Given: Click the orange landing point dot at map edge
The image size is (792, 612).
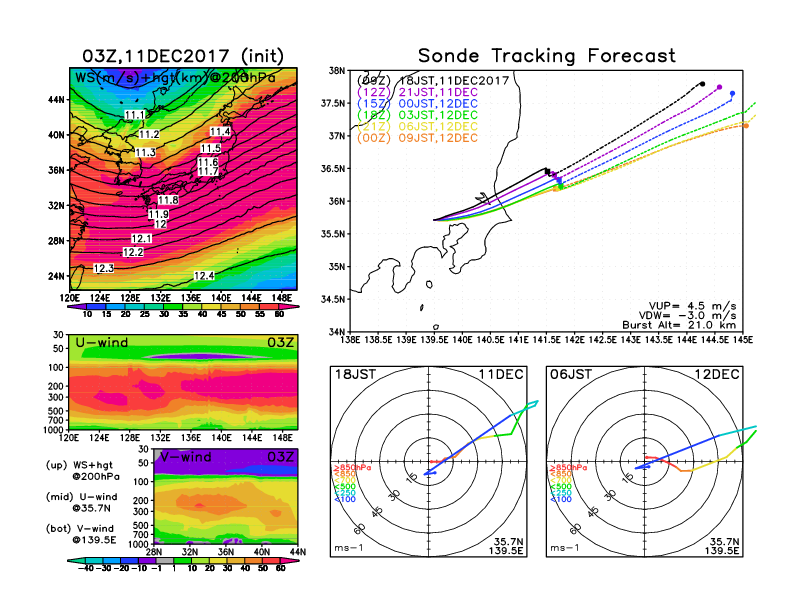Looking at the screenshot, I should [746, 126].
